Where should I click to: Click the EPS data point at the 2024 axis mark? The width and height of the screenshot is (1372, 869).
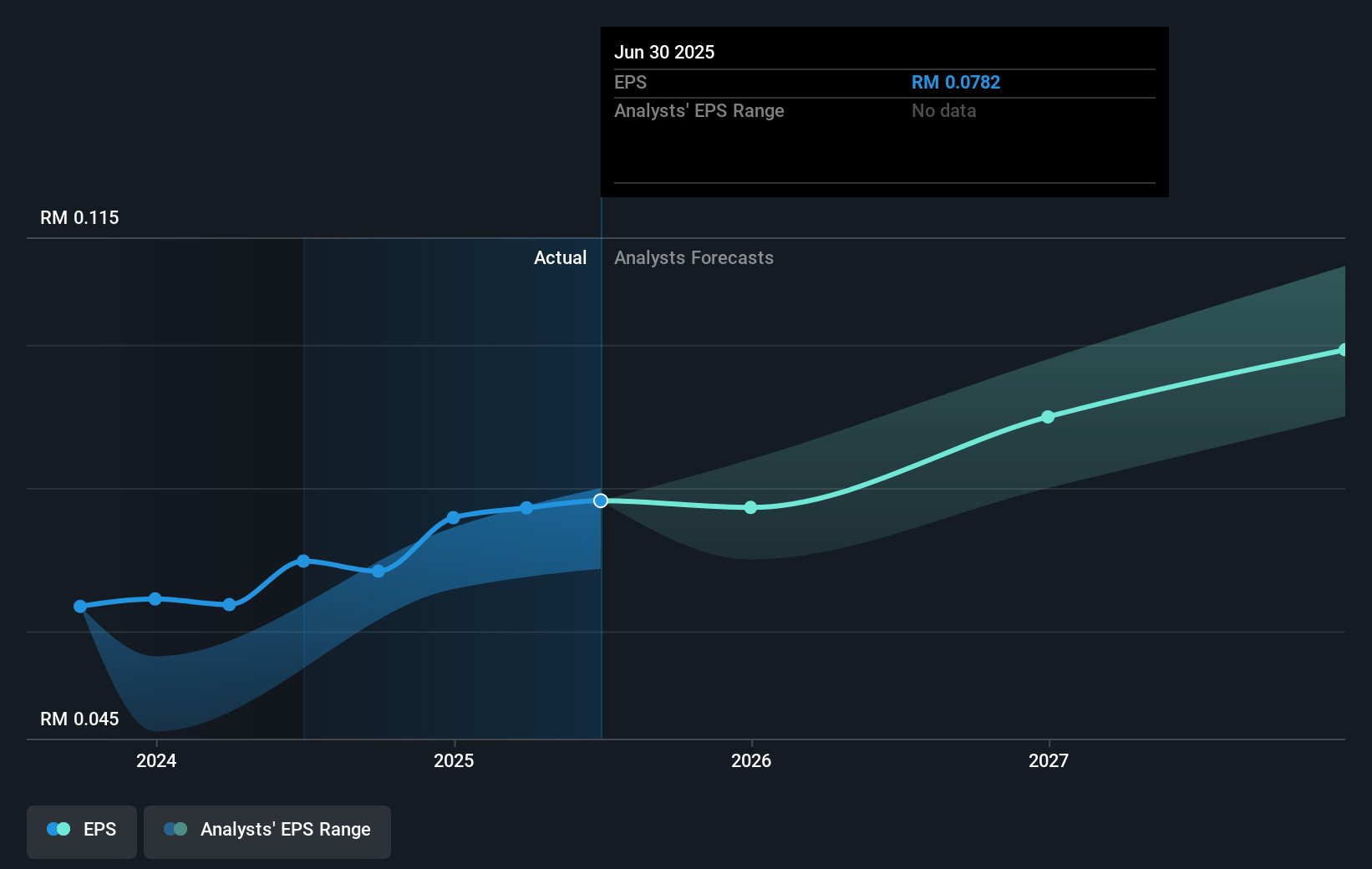(x=155, y=599)
